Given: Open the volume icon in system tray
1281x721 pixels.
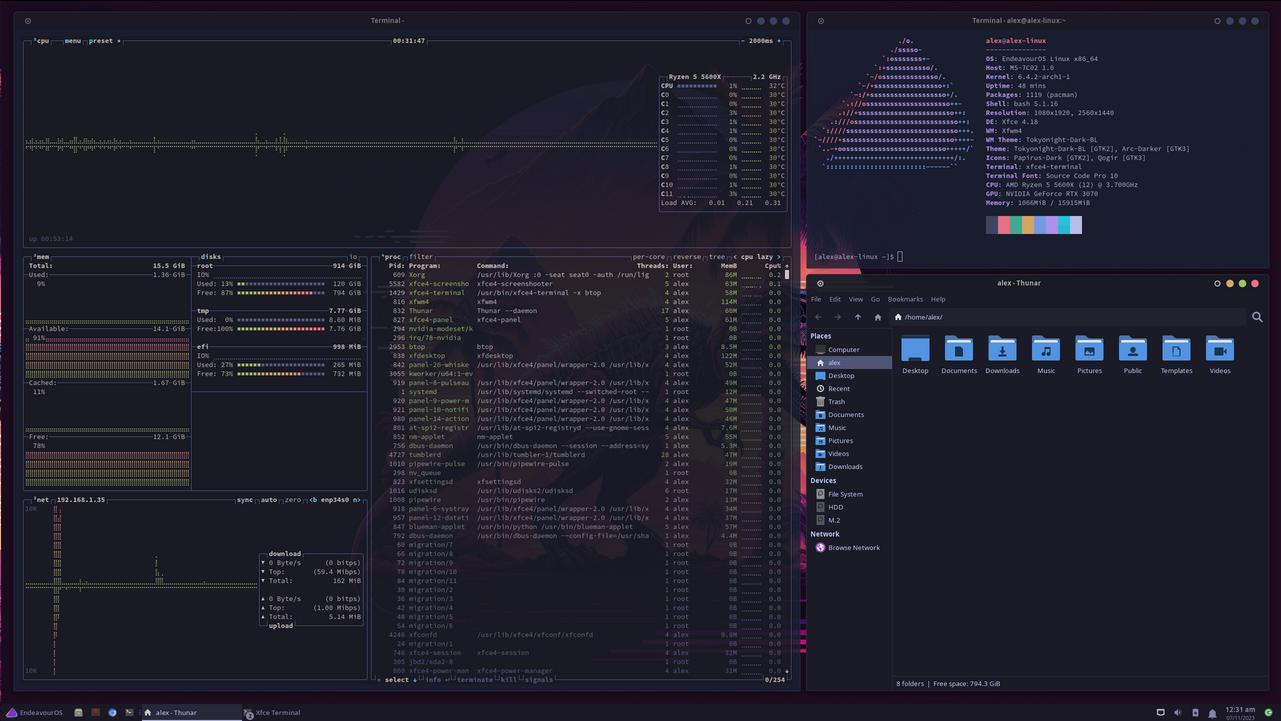Looking at the screenshot, I should click(1177, 713).
